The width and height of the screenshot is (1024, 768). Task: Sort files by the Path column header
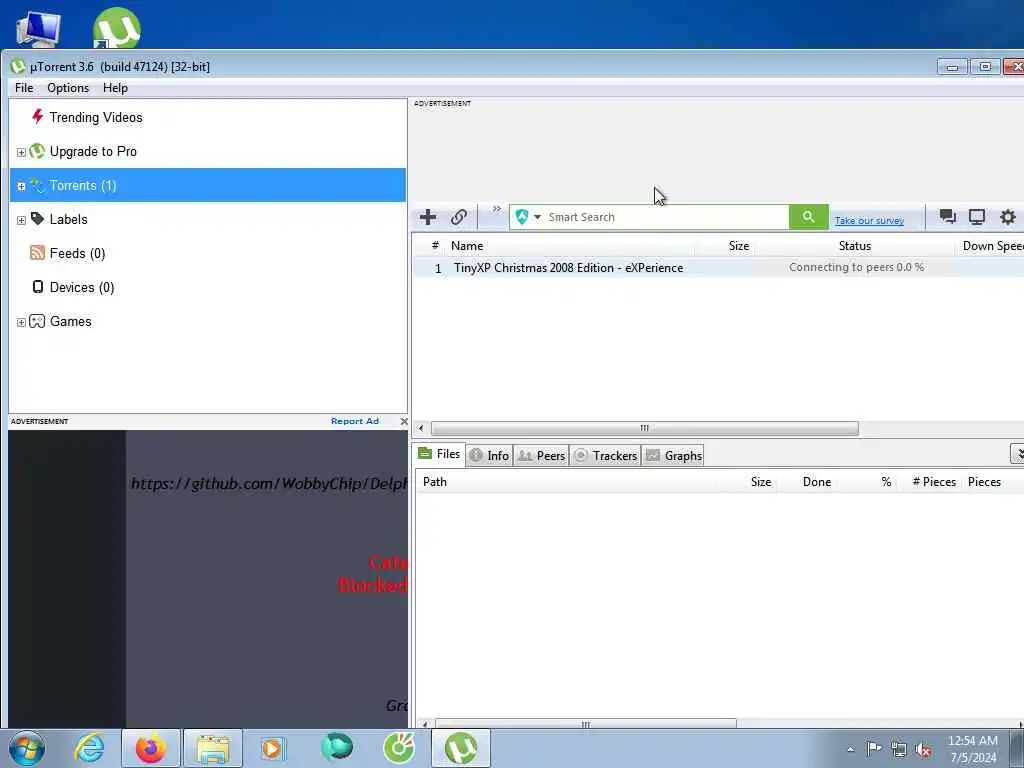[x=435, y=482]
